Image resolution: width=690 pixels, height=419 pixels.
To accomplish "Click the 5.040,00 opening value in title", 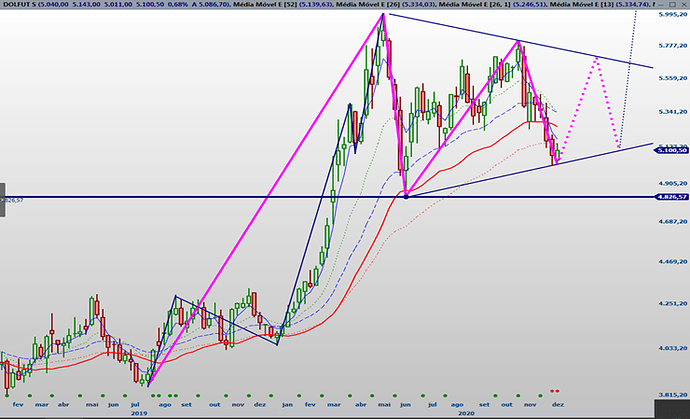I will (x=53, y=4).
